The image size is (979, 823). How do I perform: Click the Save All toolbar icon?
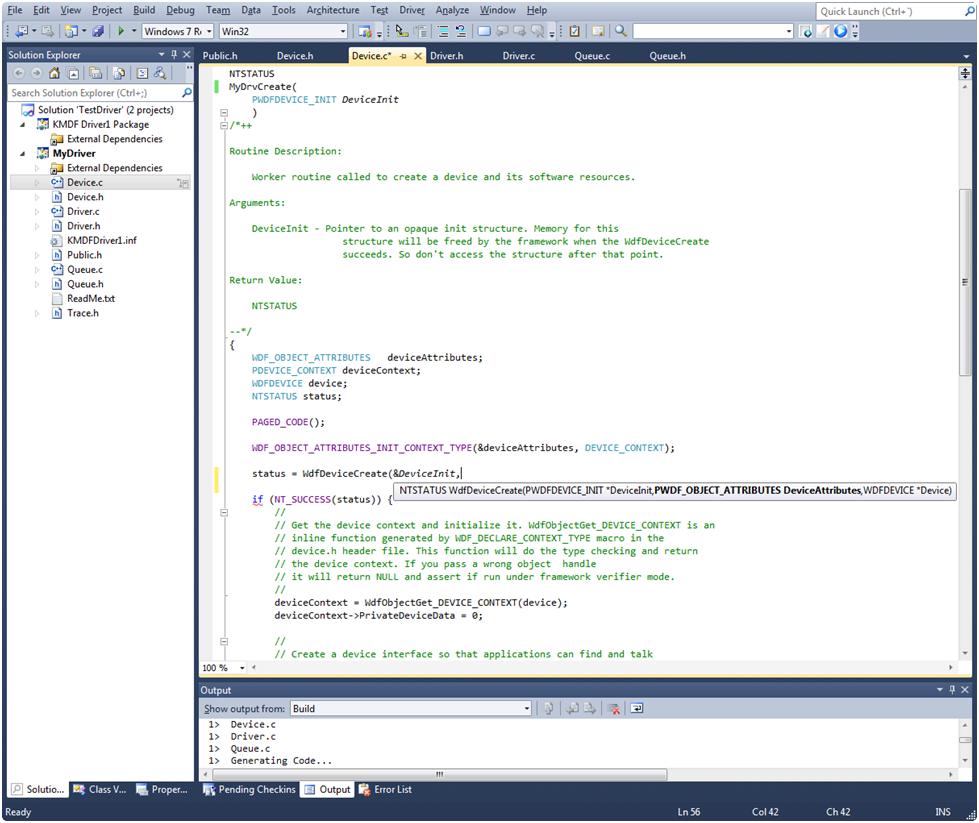tap(98, 32)
